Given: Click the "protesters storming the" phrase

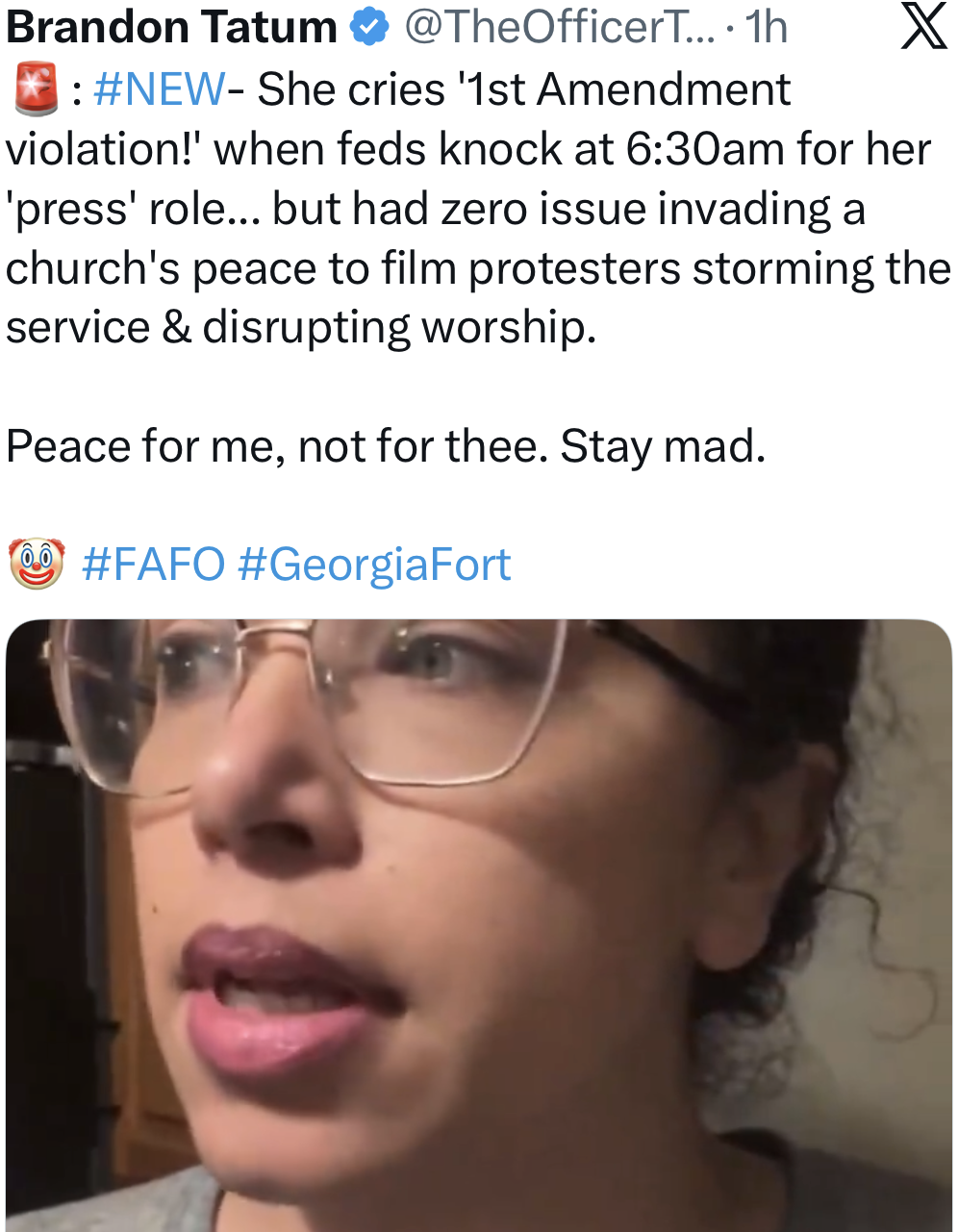Looking at the screenshot, I should (x=710, y=268).
